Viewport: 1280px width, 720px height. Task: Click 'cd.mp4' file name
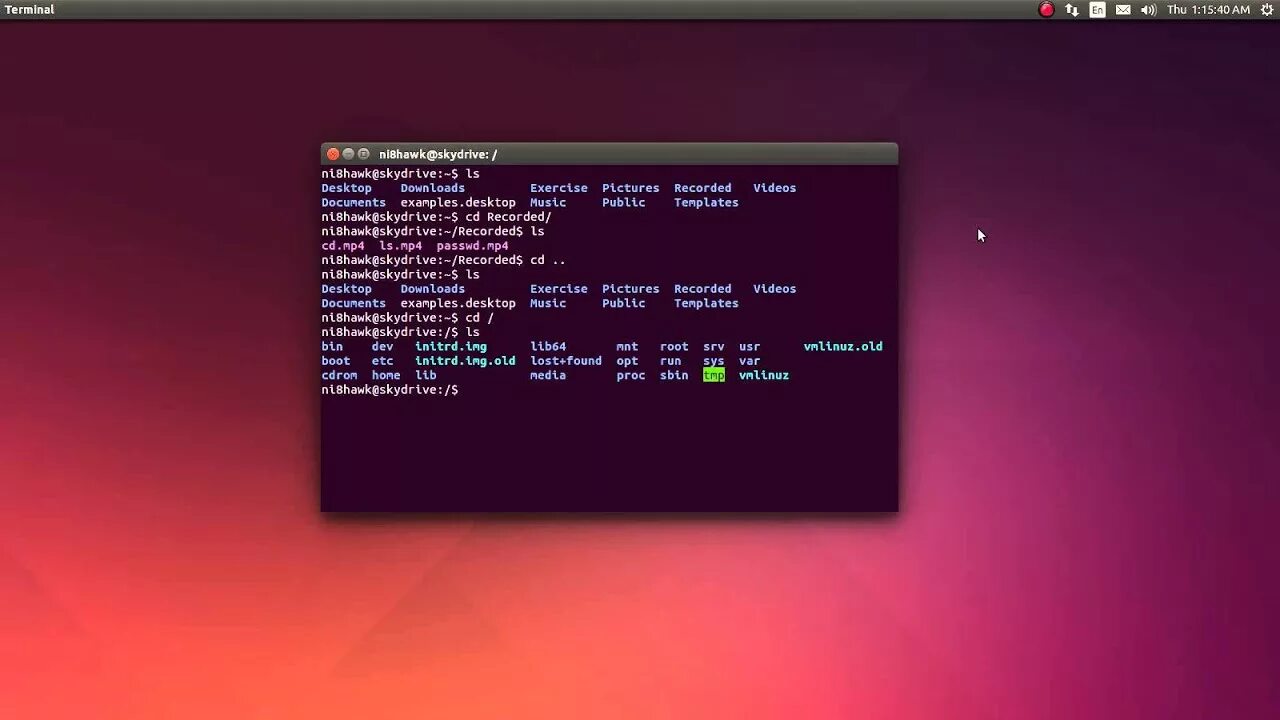(343, 246)
